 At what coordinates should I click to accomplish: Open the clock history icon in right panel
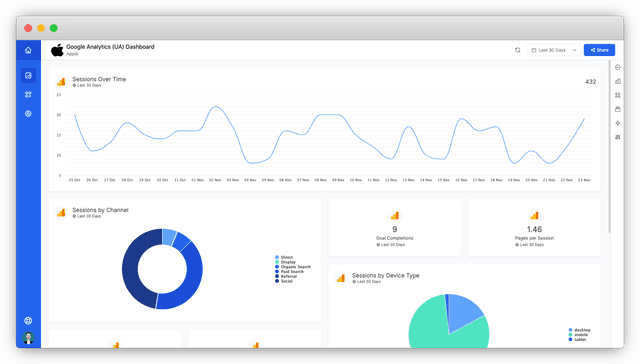[618, 67]
